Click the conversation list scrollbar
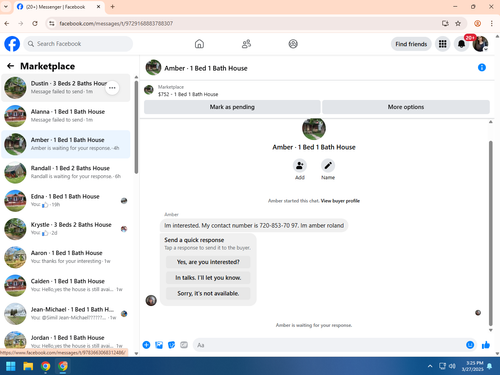 coord(136,127)
